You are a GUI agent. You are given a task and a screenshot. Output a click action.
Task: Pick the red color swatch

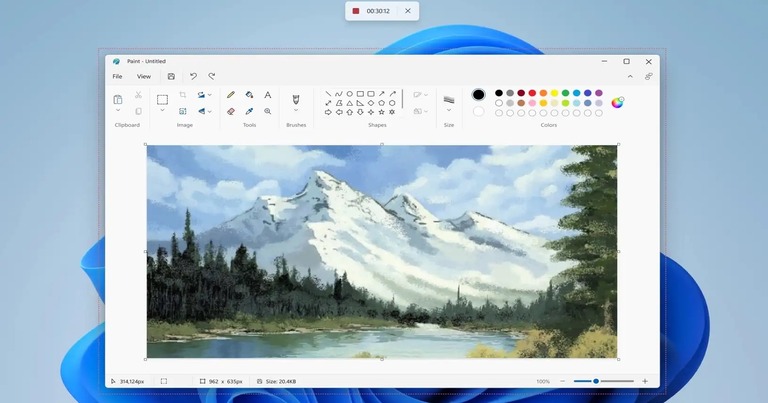(x=532, y=93)
